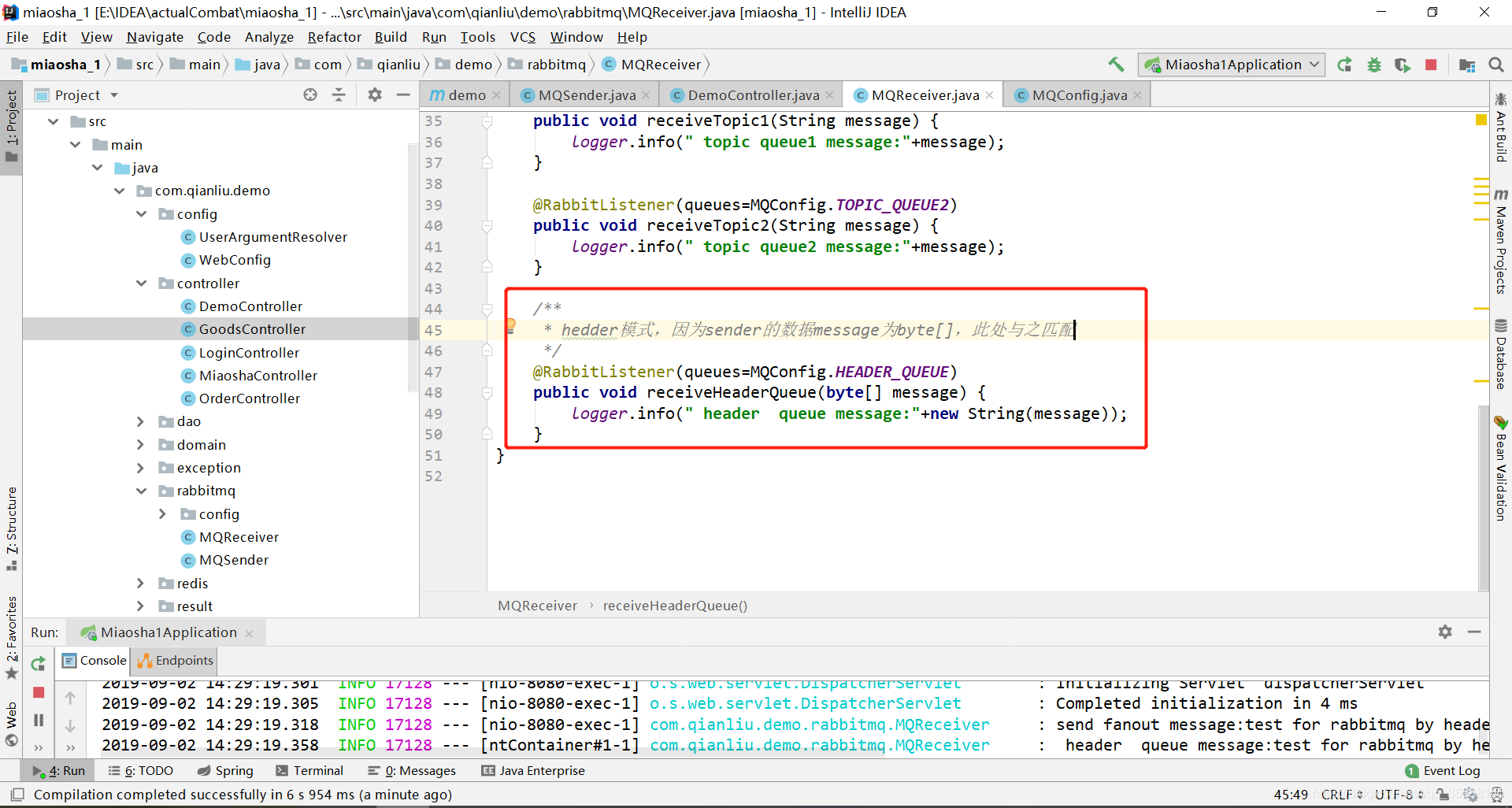
Task: Stop the running application from top toolbar
Action: click(1431, 65)
